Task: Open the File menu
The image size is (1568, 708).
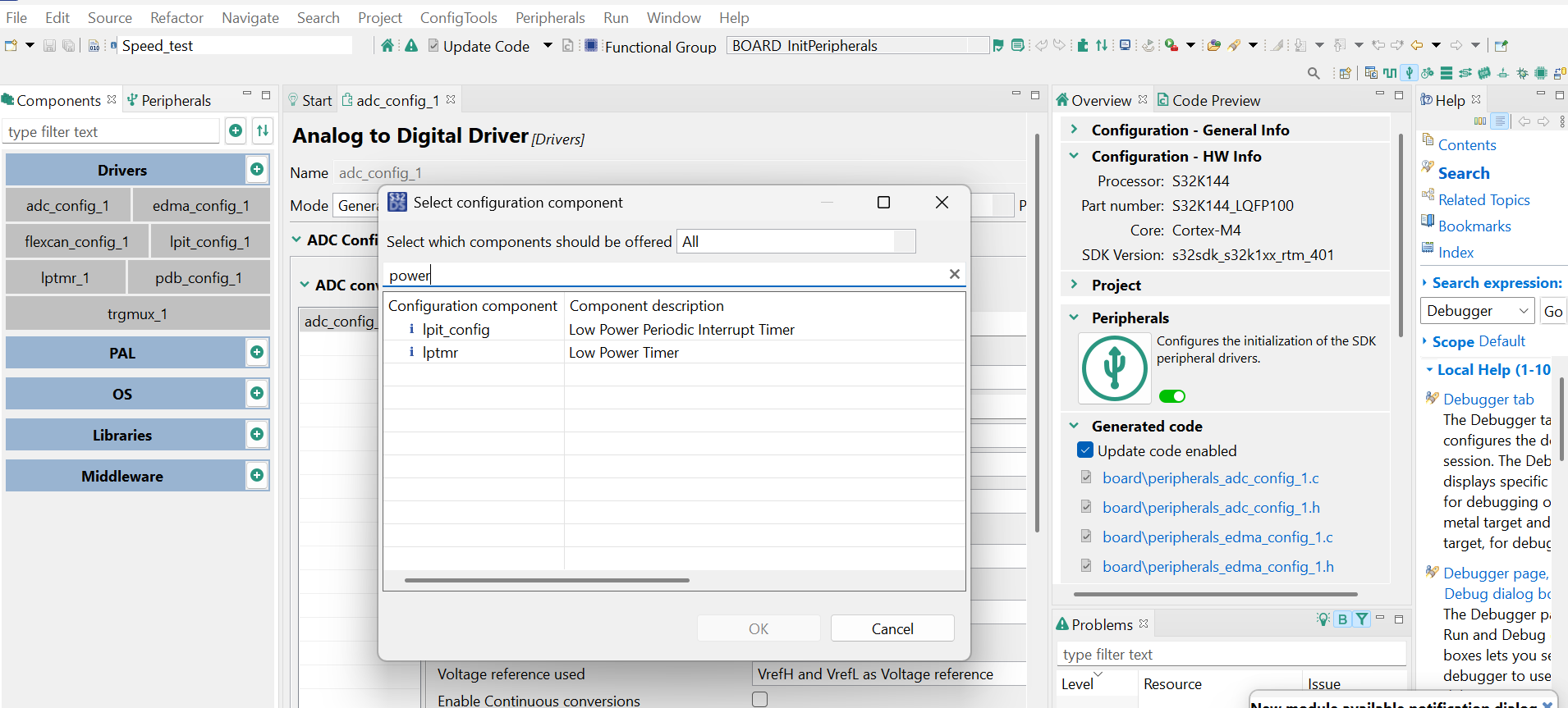Action: (16, 17)
